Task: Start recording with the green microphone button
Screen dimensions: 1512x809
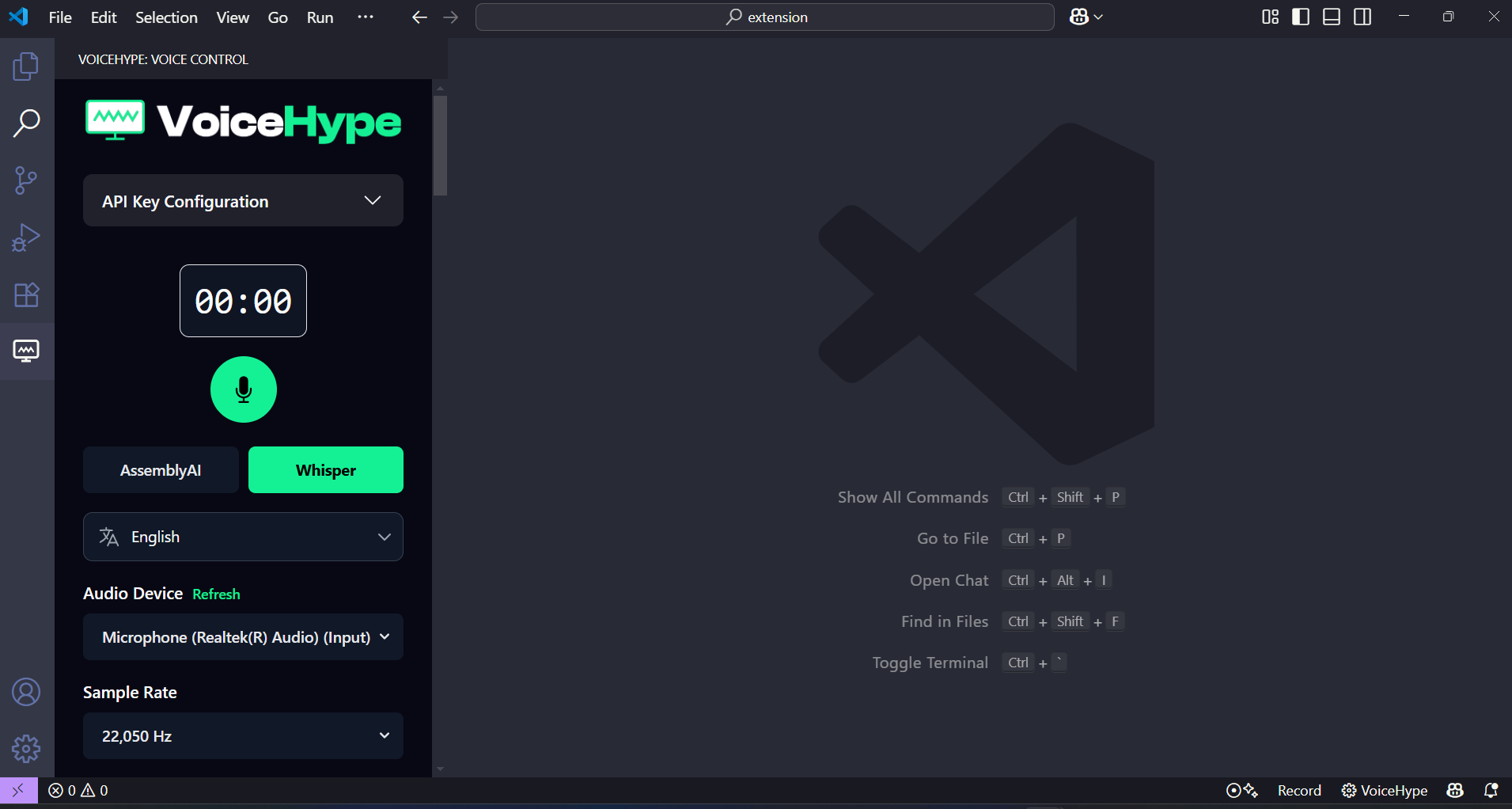Action: tap(243, 389)
